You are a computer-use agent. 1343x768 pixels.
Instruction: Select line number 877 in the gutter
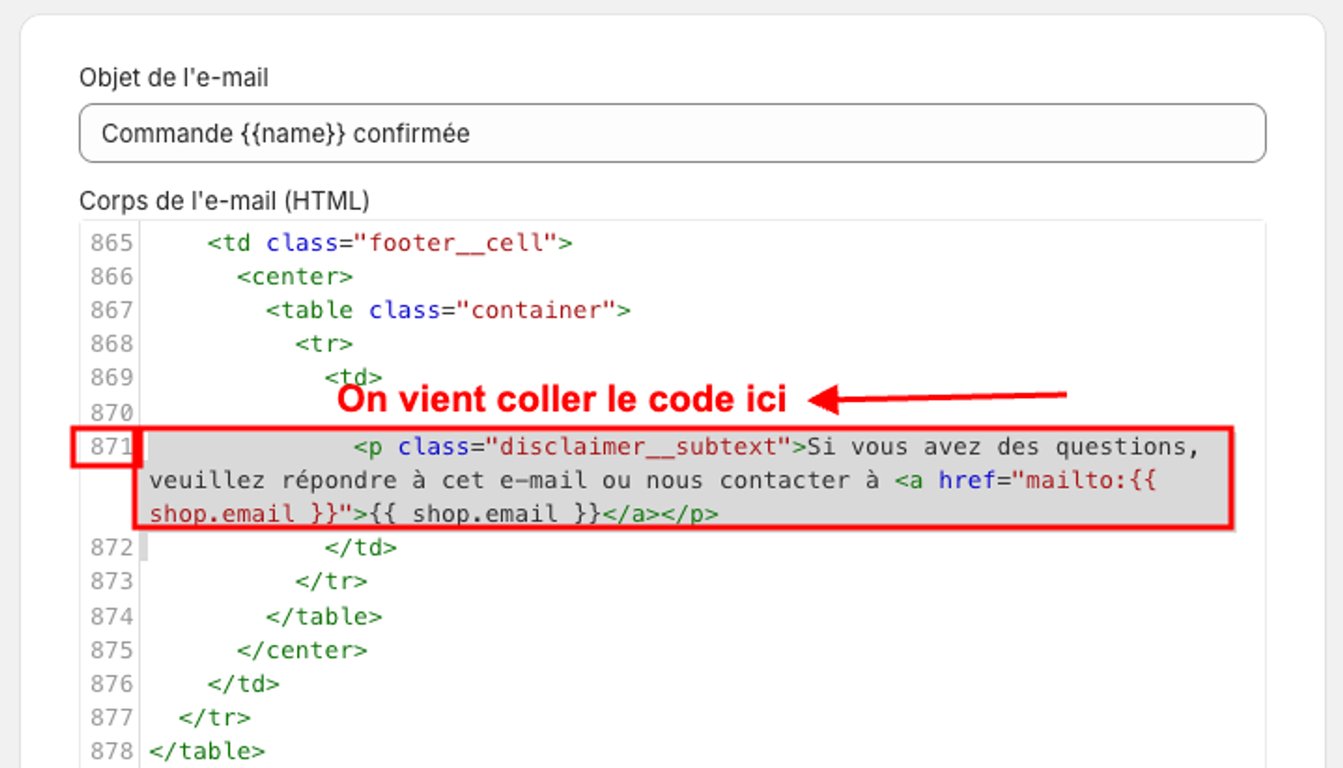coord(111,717)
